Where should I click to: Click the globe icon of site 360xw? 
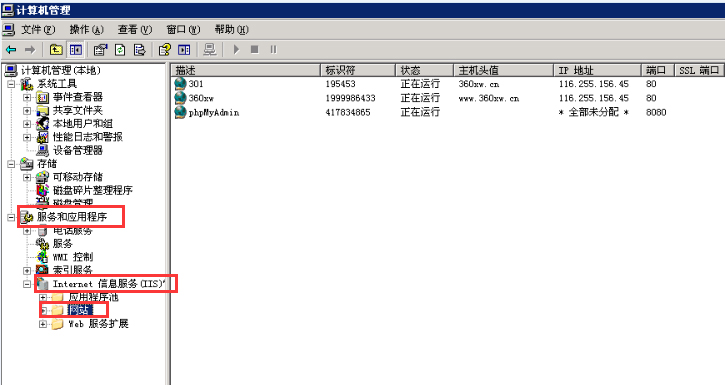(x=180, y=98)
